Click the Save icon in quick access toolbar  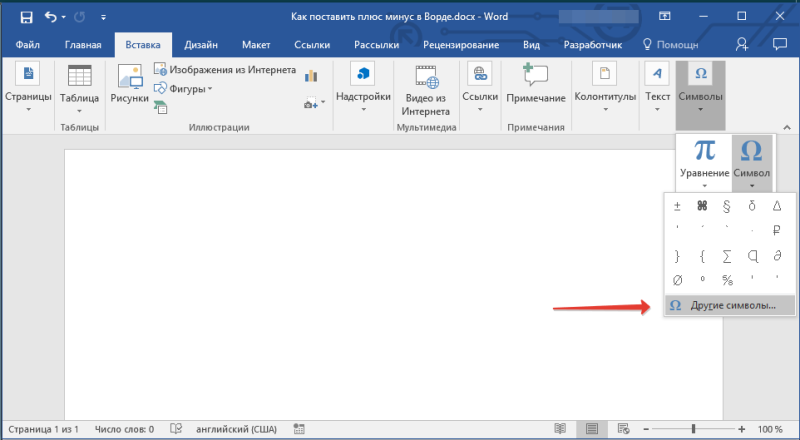[26, 17]
